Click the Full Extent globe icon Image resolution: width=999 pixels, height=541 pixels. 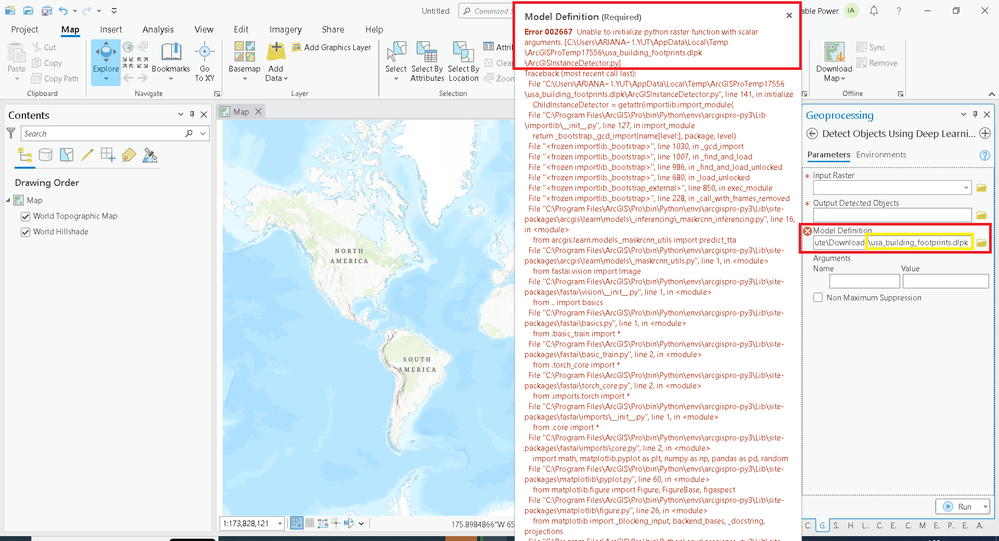point(128,47)
